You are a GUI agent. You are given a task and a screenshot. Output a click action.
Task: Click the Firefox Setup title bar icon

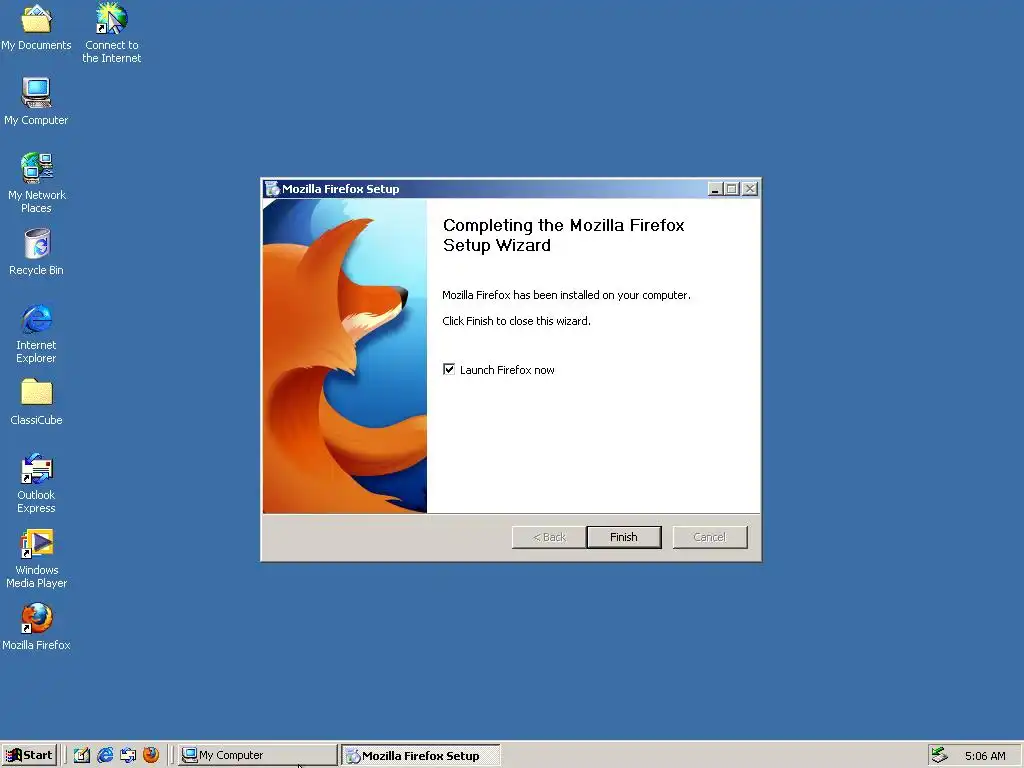coord(272,189)
